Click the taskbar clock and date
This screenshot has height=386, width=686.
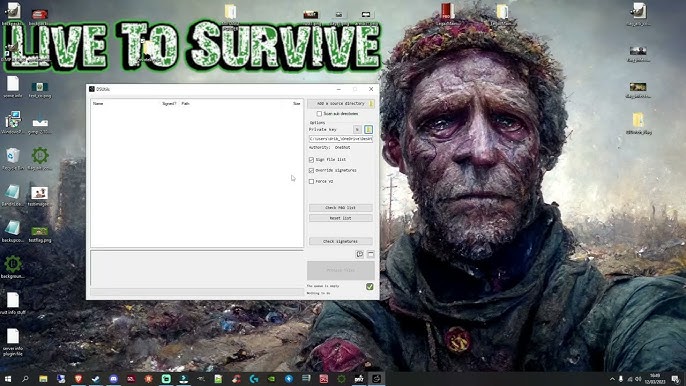coord(655,379)
